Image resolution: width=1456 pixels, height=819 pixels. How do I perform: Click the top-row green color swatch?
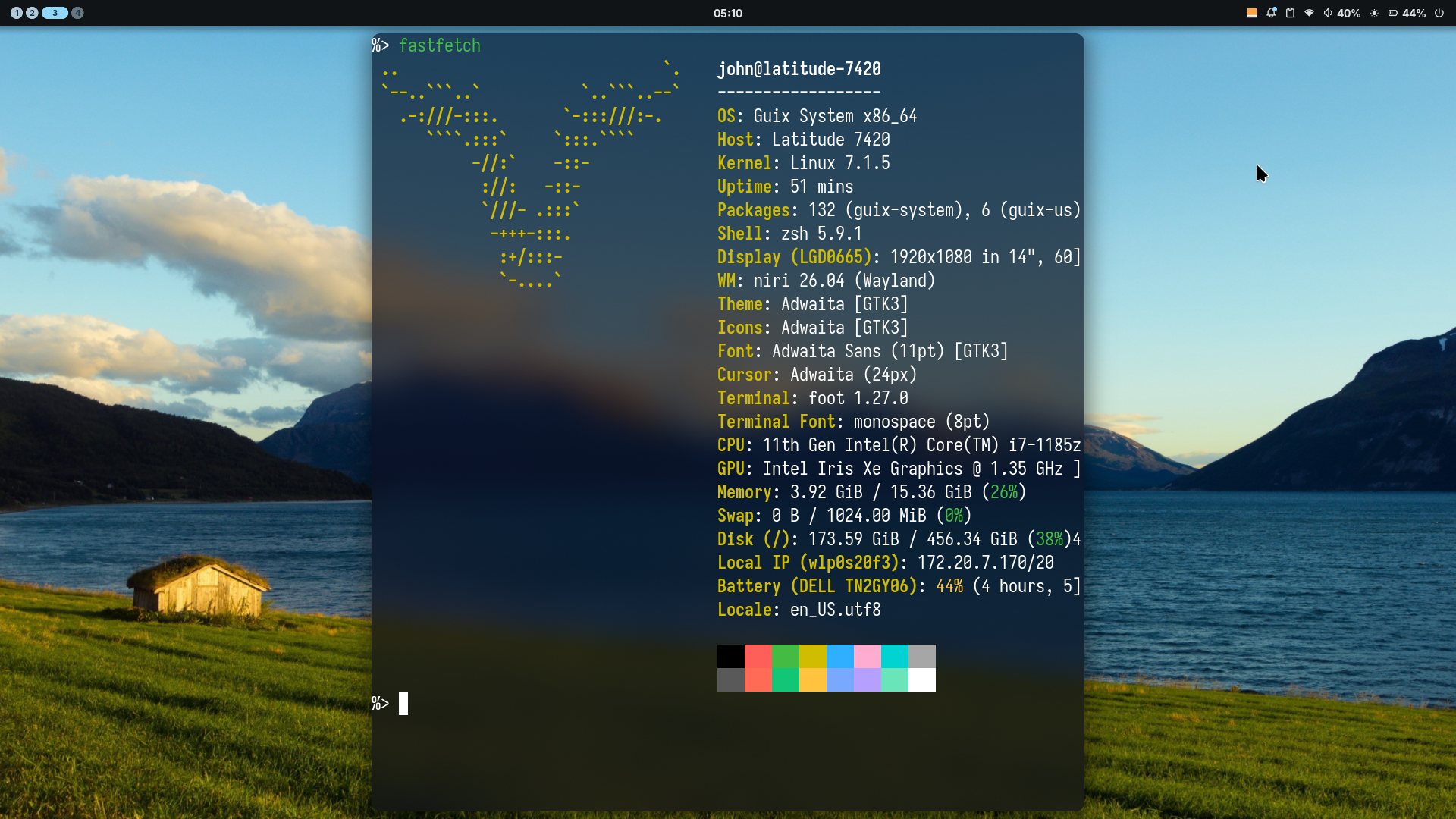click(x=786, y=656)
